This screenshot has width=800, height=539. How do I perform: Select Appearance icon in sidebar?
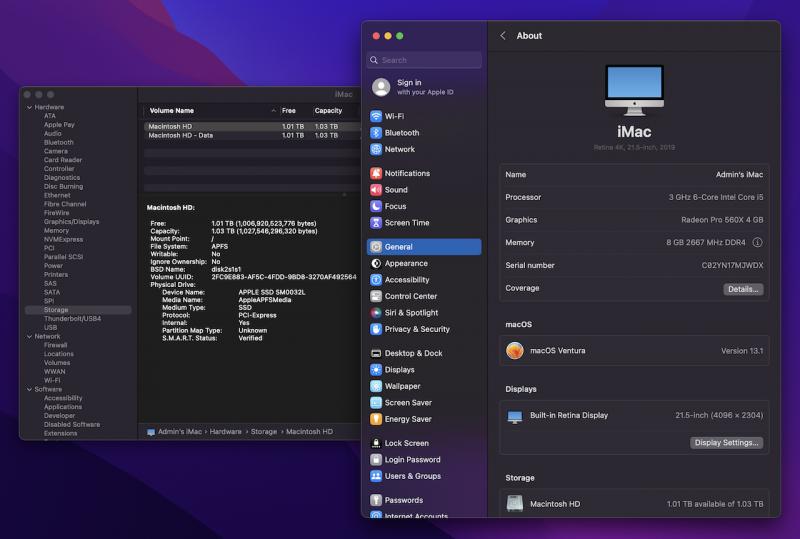pyautogui.click(x=376, y=263)
